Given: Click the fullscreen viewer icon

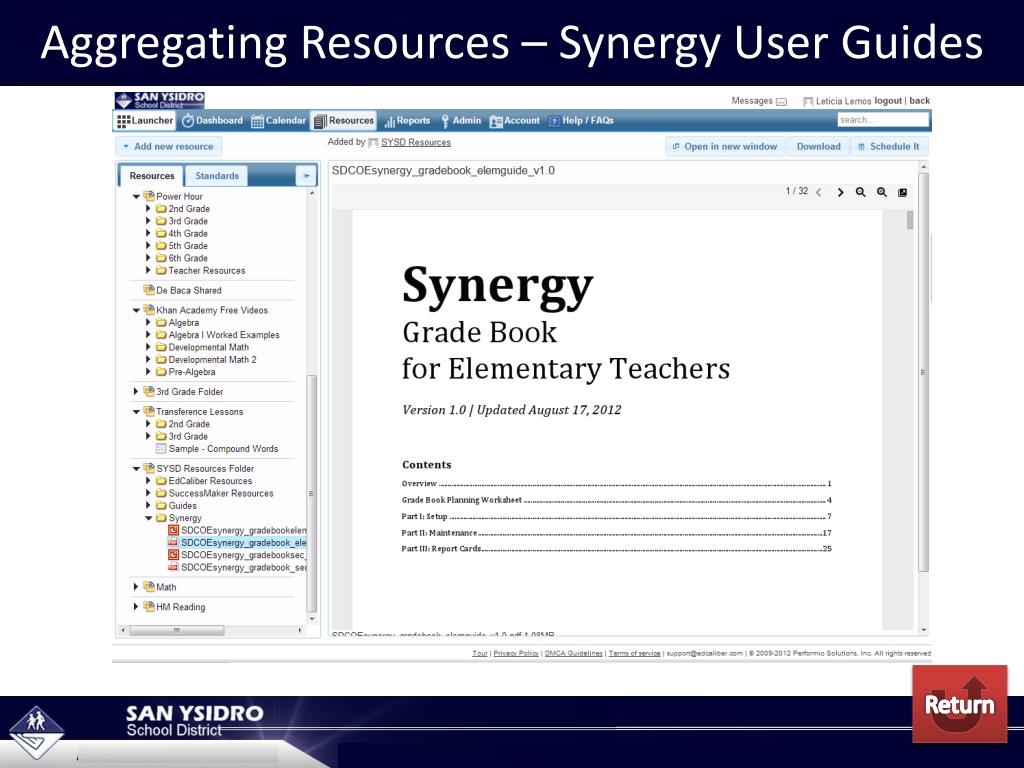Looking at the screenshot, I should [903, 192].
